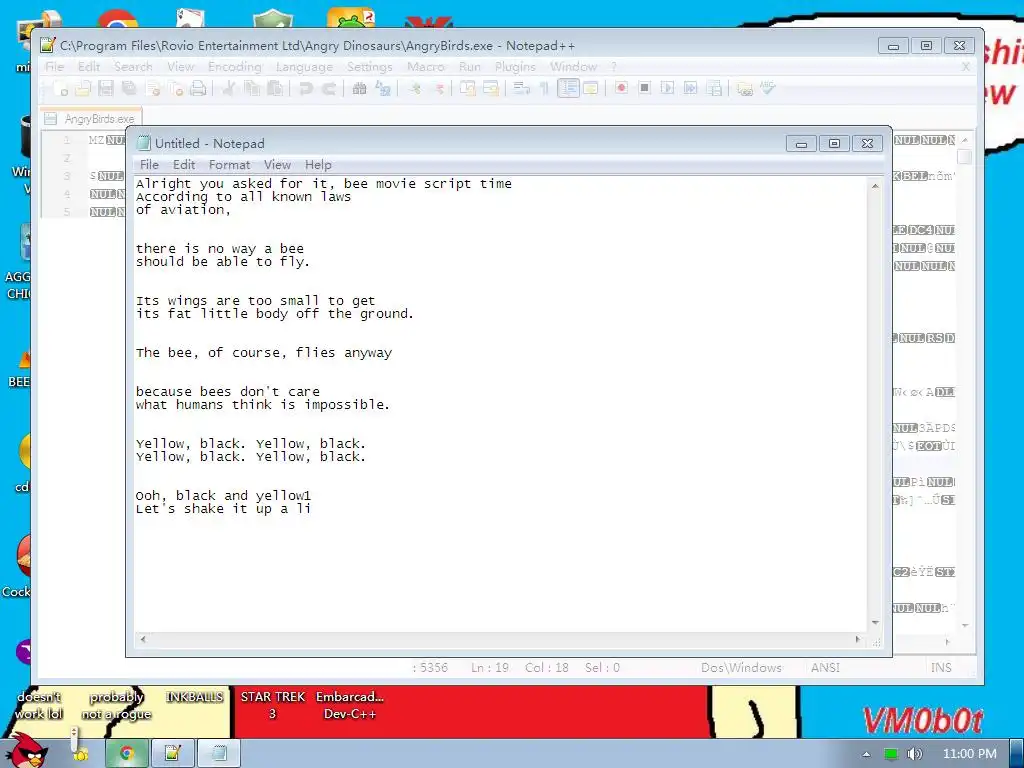The height and width of the screenshot is (768, 1024).
Task: Click the Save icon in Notepad++ toolbar
Action: [106, 88]
